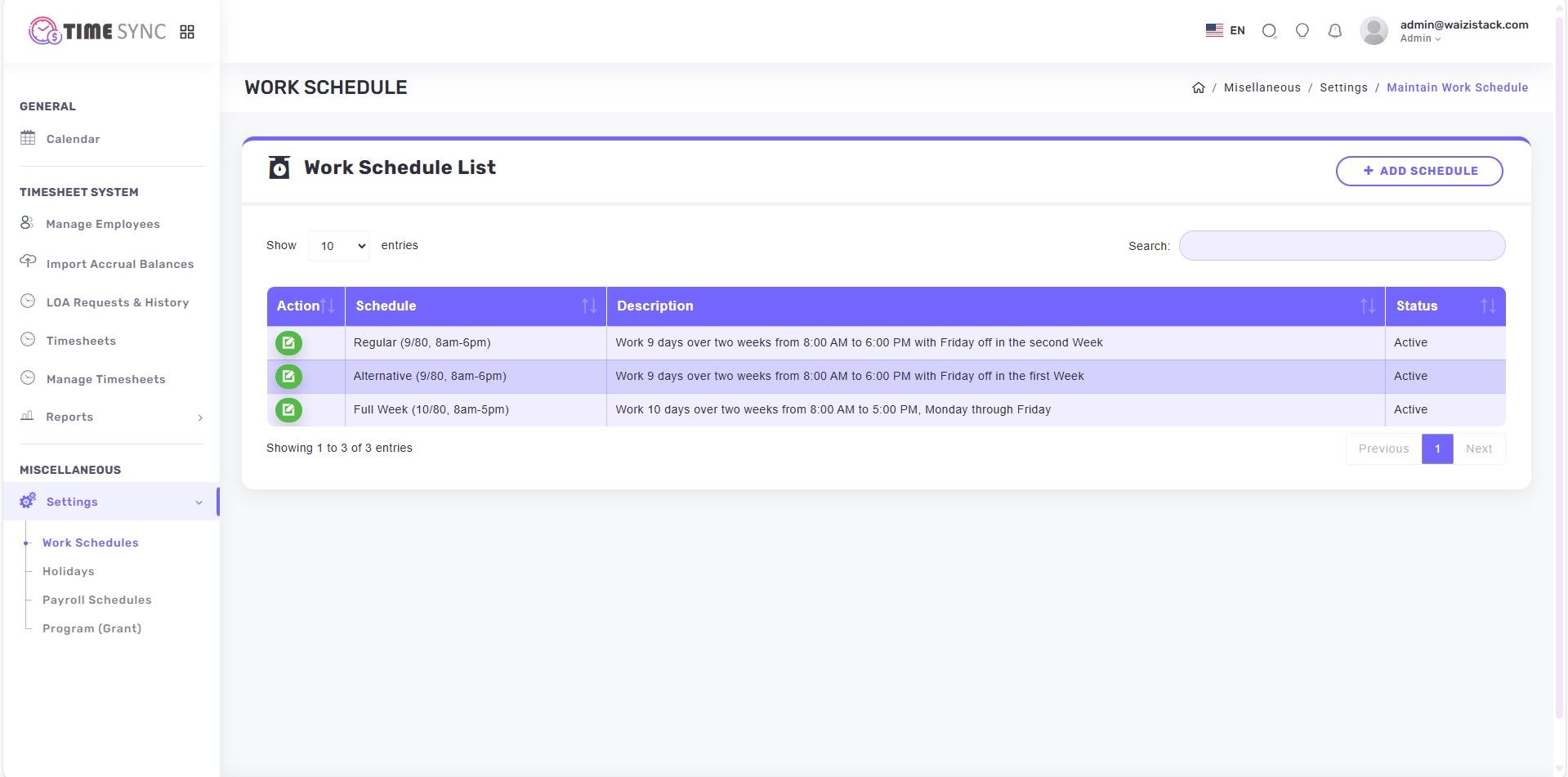The height and width of the screenshot is (777, 1568).
Task: Navigate to Payroll Schedules
Action: tap(97, 600)
